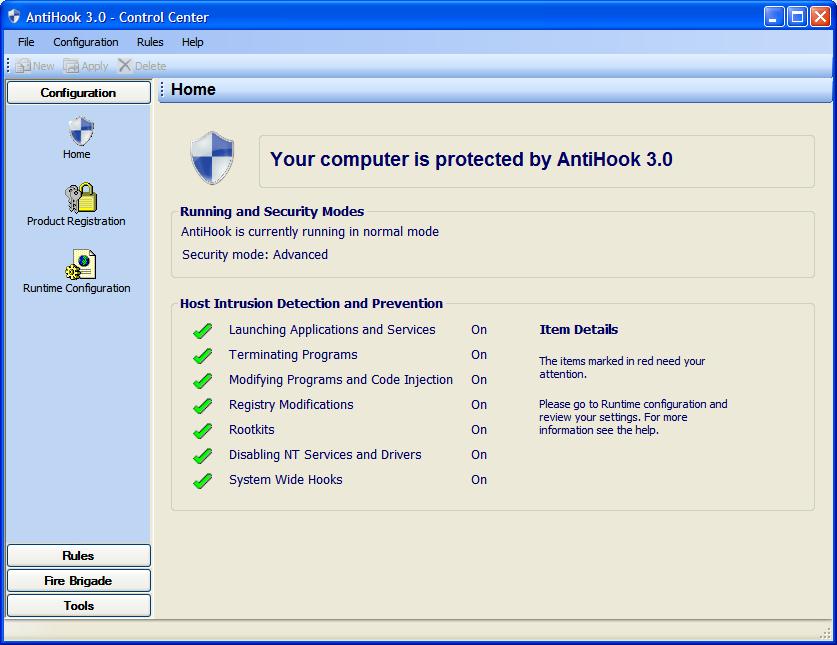Screen dimensions: 837x645
Task: Open the Home shield icon in sidebar
Action: click(x=81, y=131)
